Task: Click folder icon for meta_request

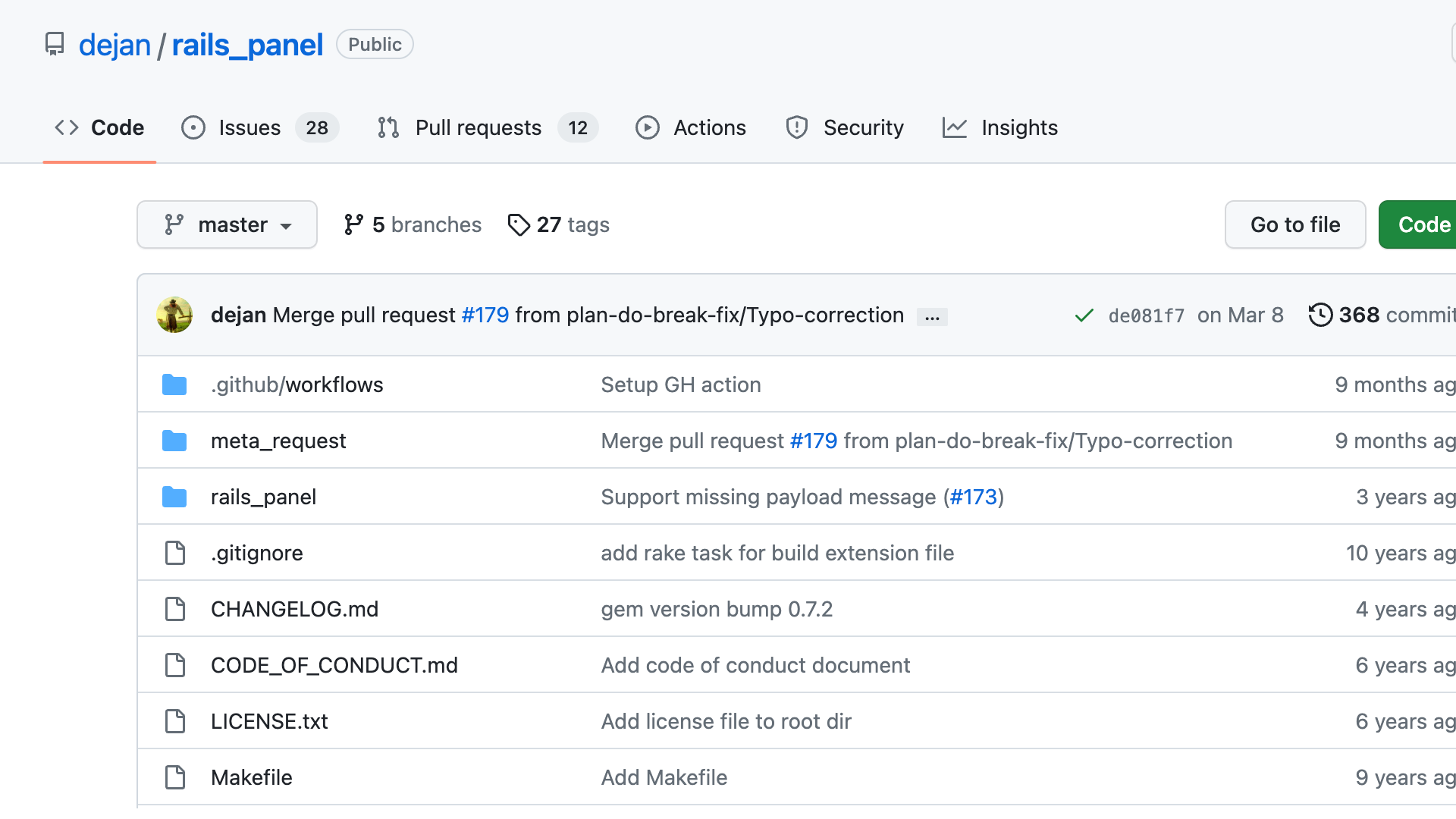Action: tap(174, 441)
